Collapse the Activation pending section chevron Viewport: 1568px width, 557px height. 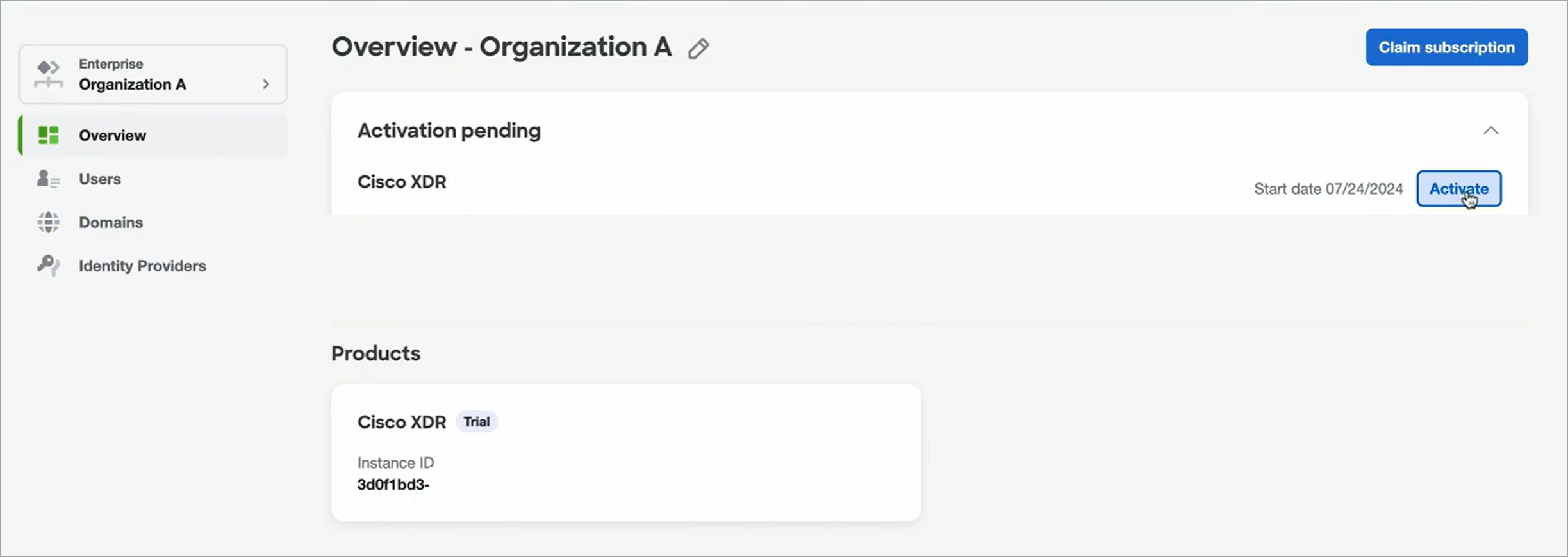[1491, 131]
